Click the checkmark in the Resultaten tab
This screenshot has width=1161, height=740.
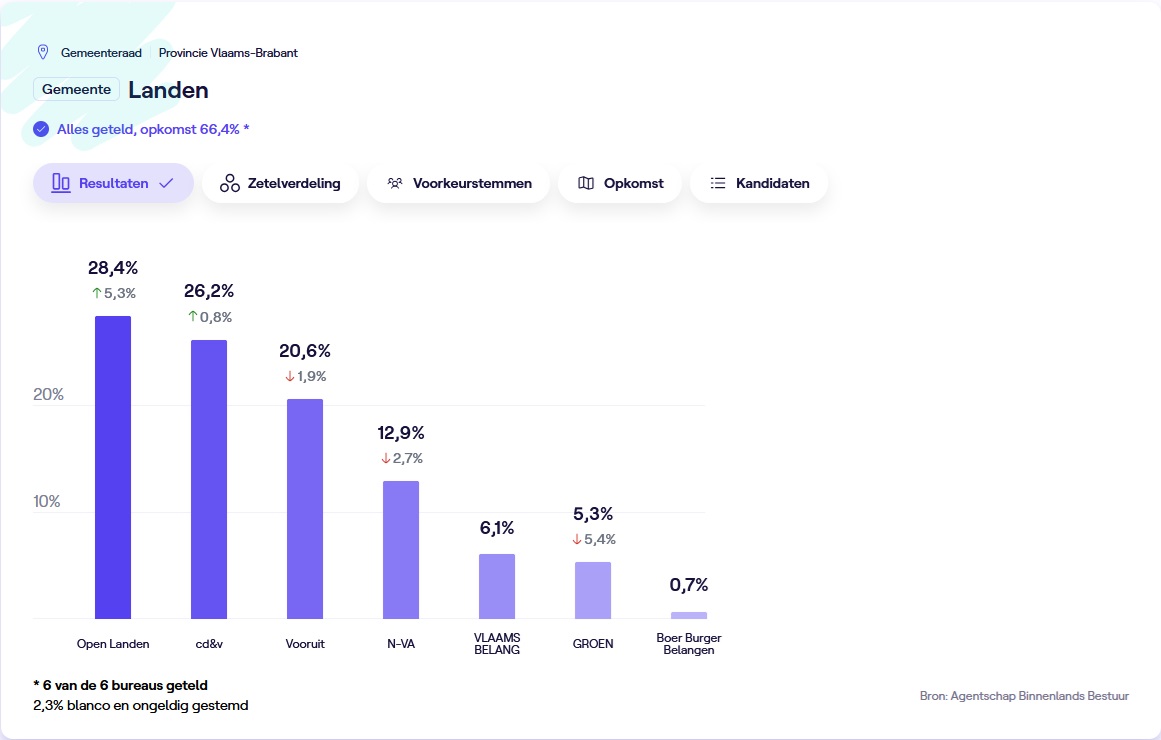(x=167, y=183)
